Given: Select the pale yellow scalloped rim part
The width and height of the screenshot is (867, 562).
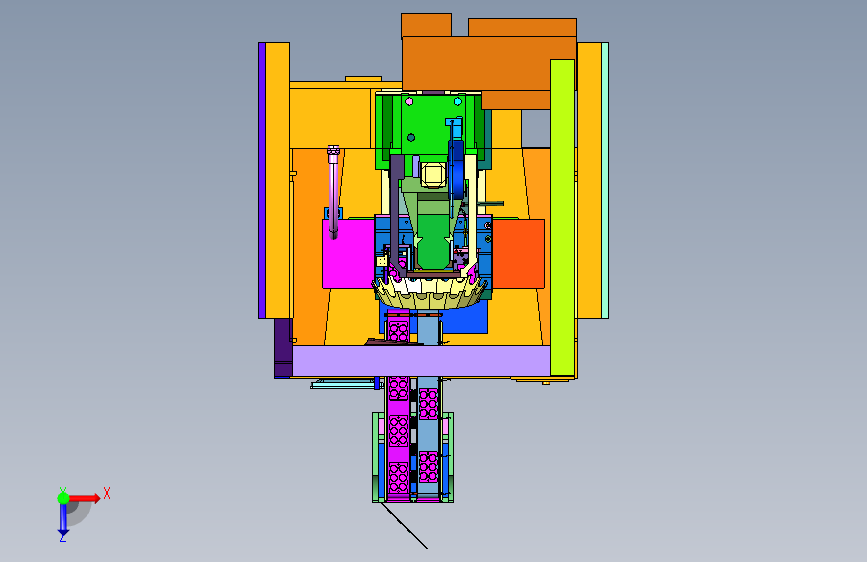Looking at the screenshot, I should tap(431, 294).
